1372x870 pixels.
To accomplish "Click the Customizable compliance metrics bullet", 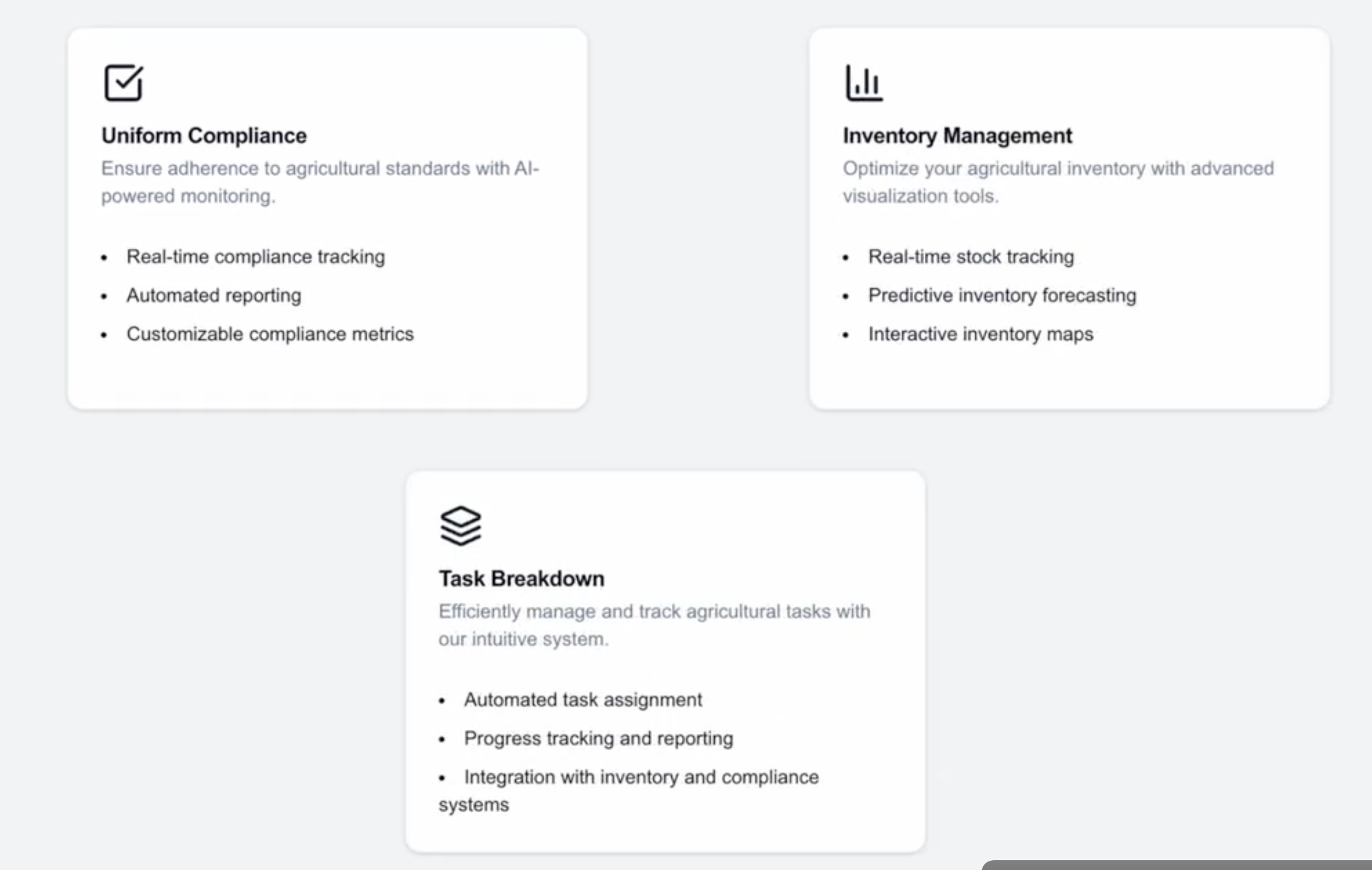I will (270, 334).
